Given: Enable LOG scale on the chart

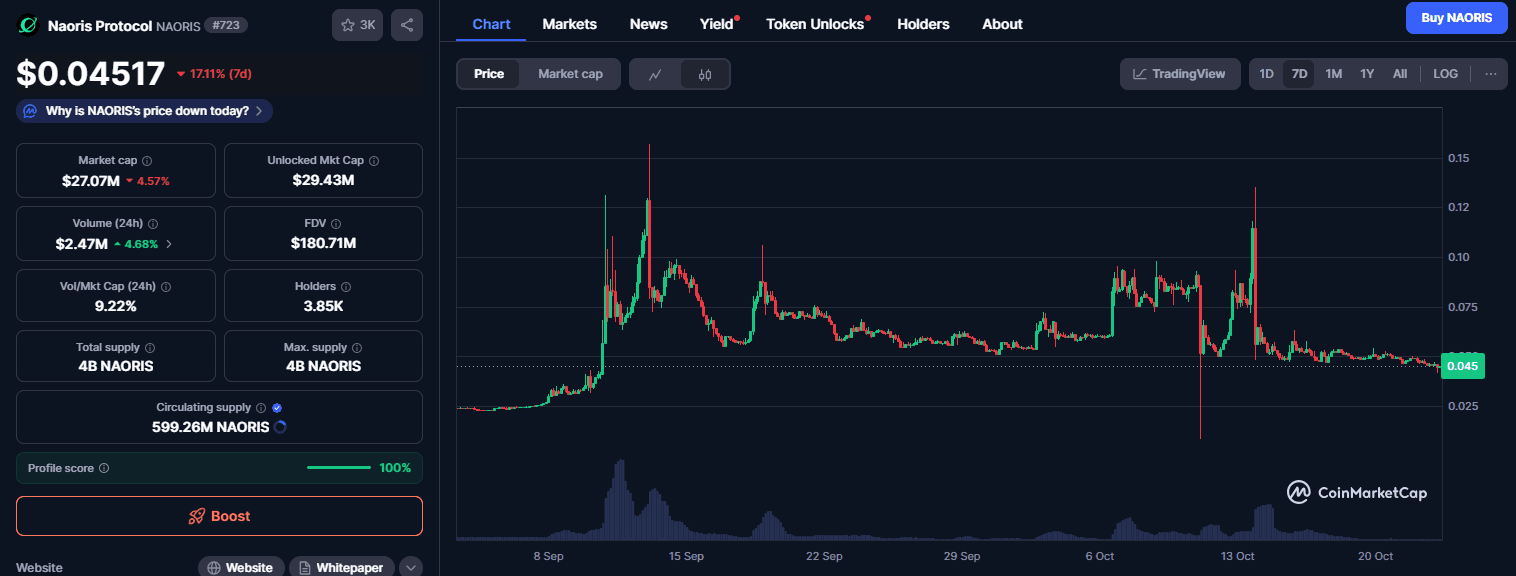Looking at the screenshot, I should (x=1445, y=73).
